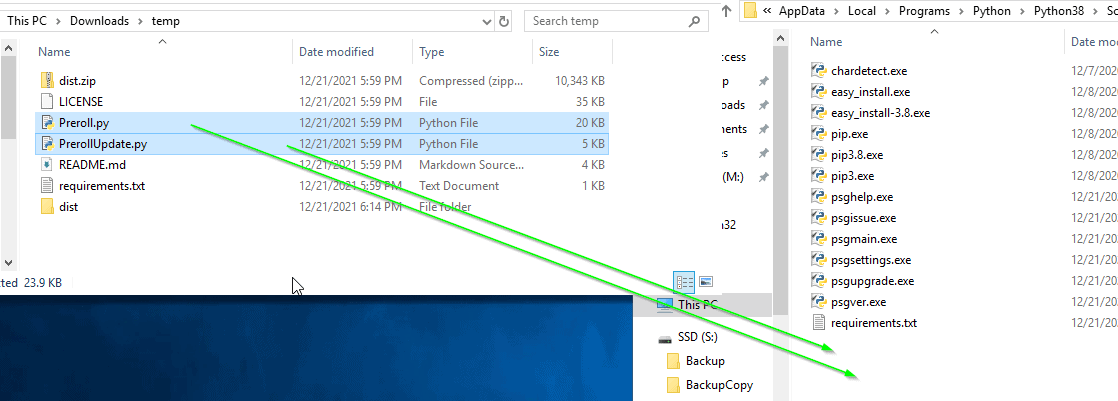Click Downloads in address breadcrumb

(x=99, y=21)
